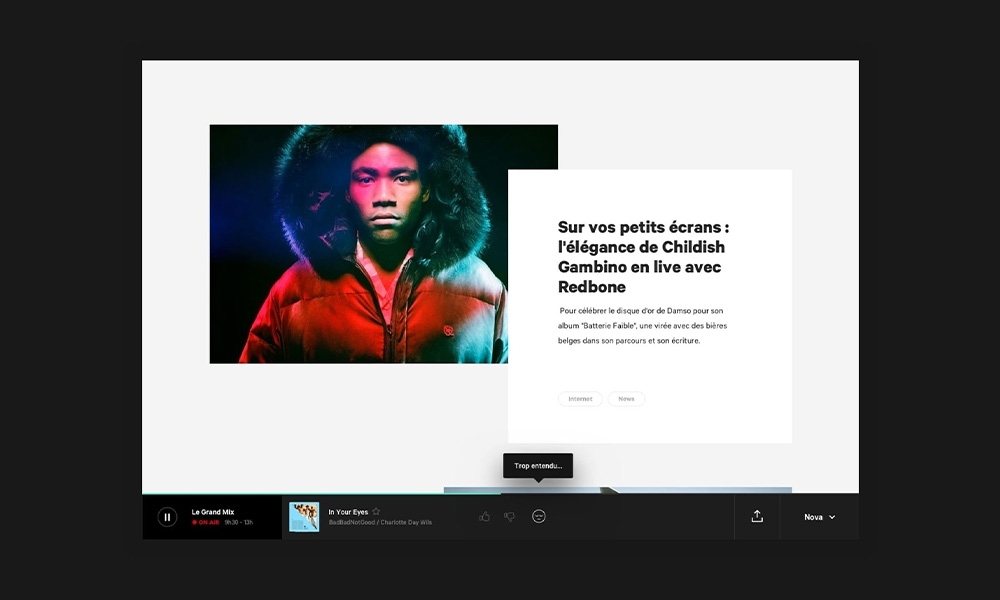Viewport: 1000px width, 600px height.
Task: Click the Childish Gambino portrait photo
Action: click(x=358, y=244)
